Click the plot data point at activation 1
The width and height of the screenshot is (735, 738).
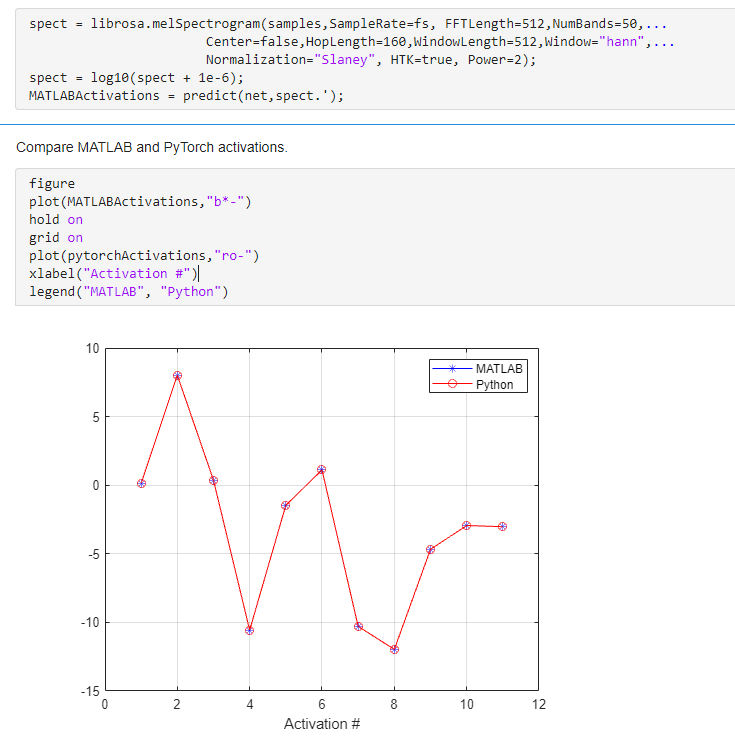click(x=141, y=483)
